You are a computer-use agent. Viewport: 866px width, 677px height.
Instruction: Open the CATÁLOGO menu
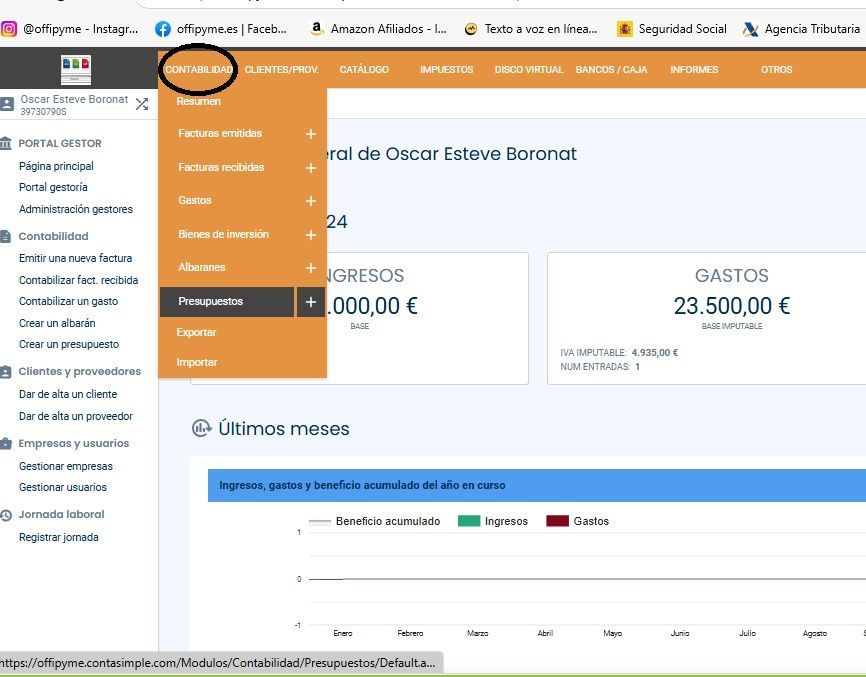[364, 70]
